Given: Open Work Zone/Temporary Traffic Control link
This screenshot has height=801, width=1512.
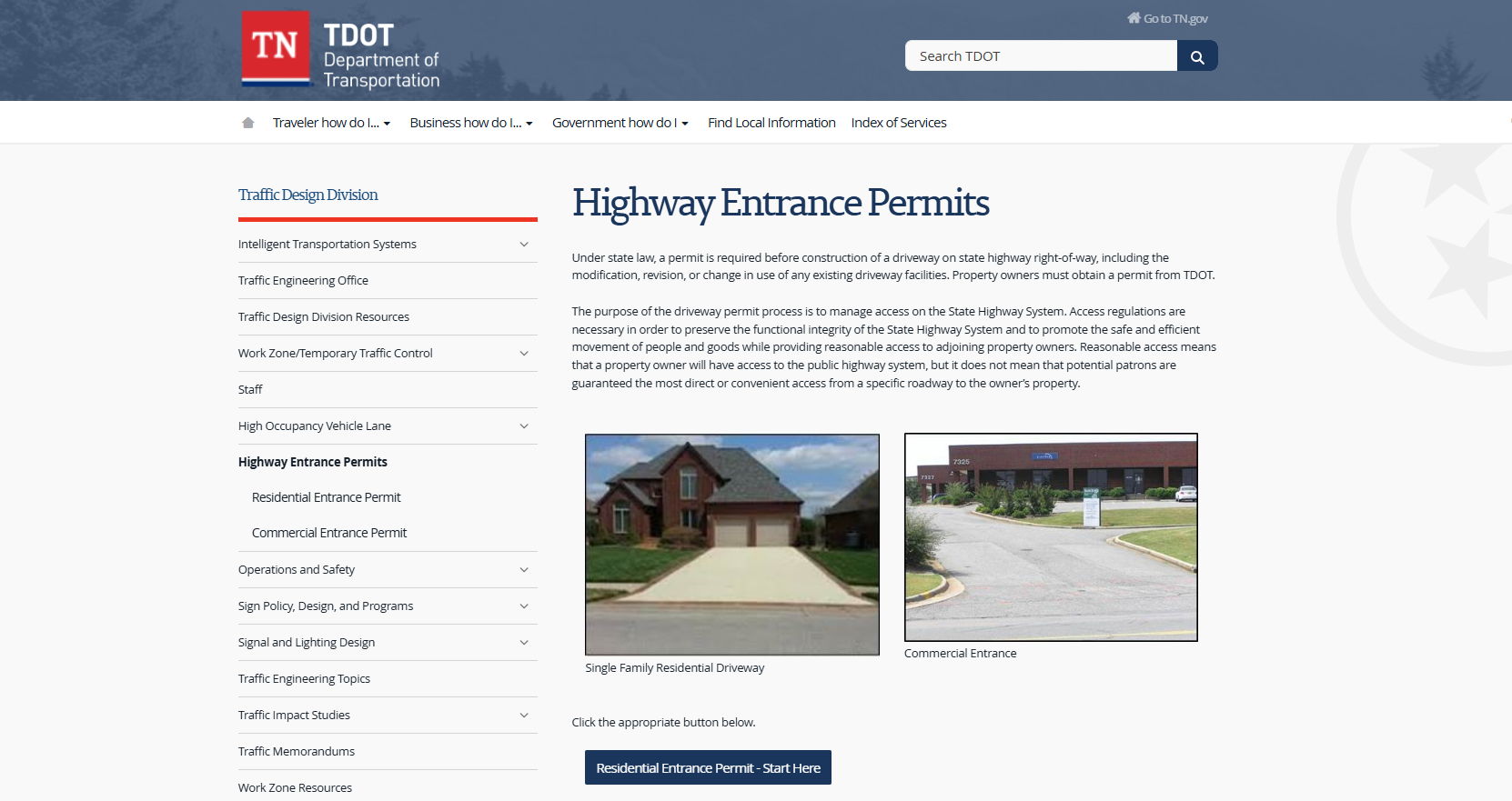Looking at the screenshot, I should point(336,354).
